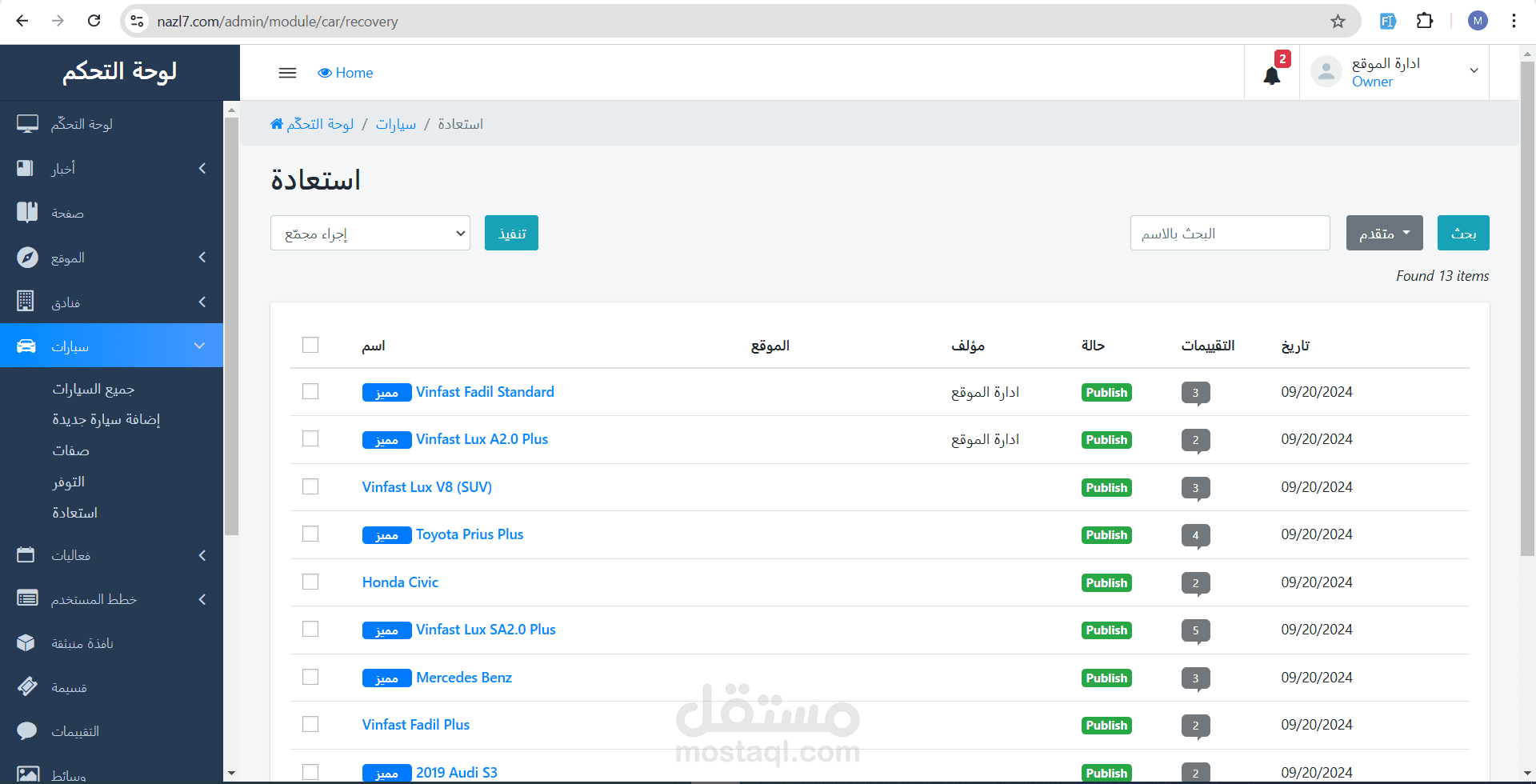Click the monitor icon for لوحة التحكّم
The height and width of the screenshot is (784, 1536).
point(27,123)
